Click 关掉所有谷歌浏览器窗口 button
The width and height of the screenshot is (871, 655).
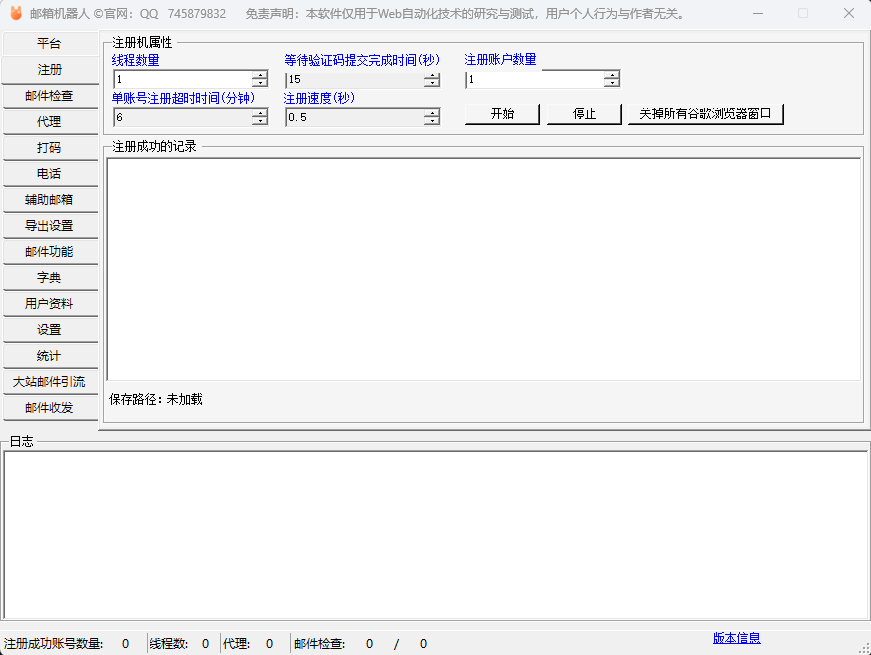click(705, 114)
